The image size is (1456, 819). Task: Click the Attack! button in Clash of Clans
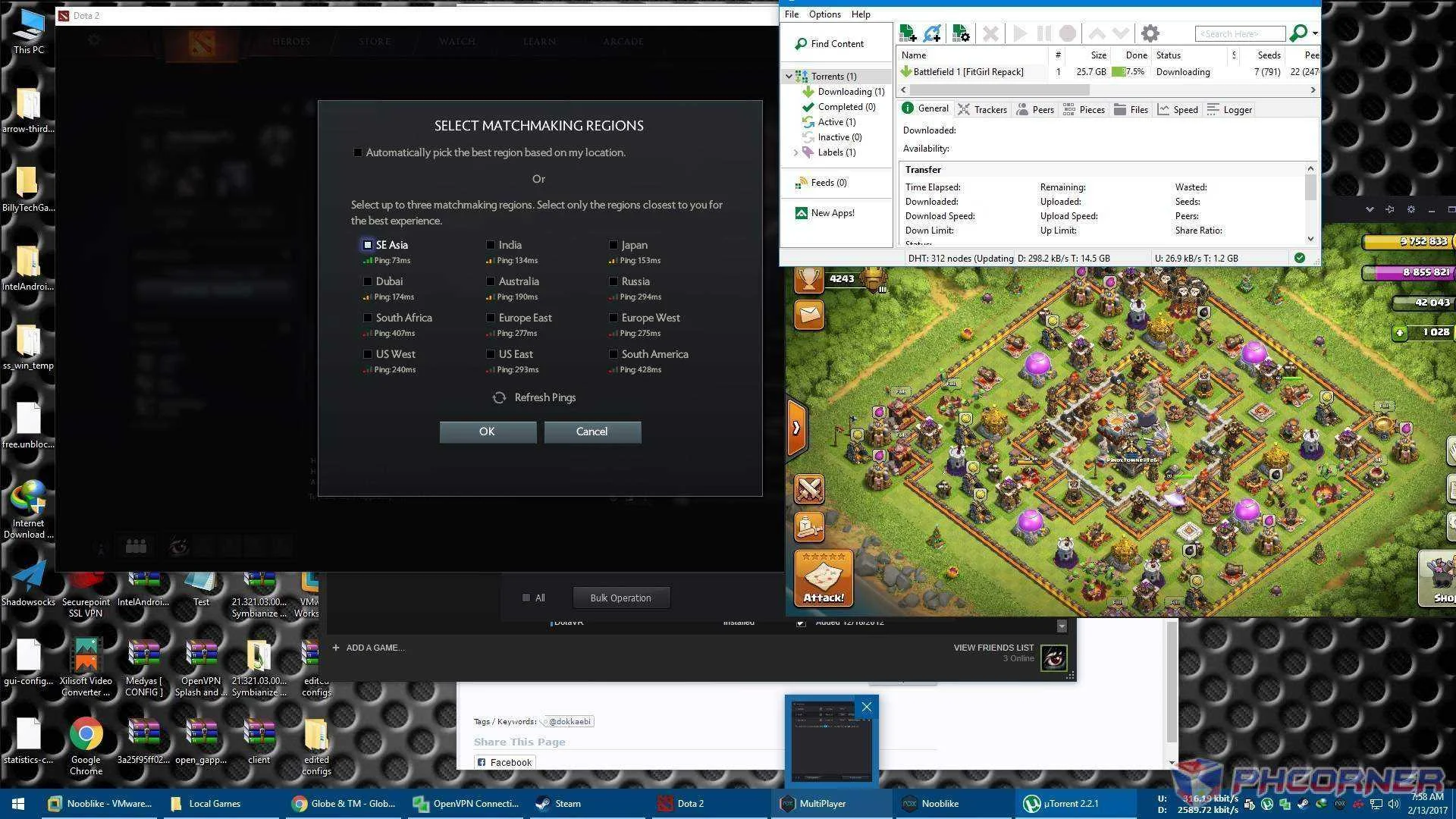[x=824, y=578]
